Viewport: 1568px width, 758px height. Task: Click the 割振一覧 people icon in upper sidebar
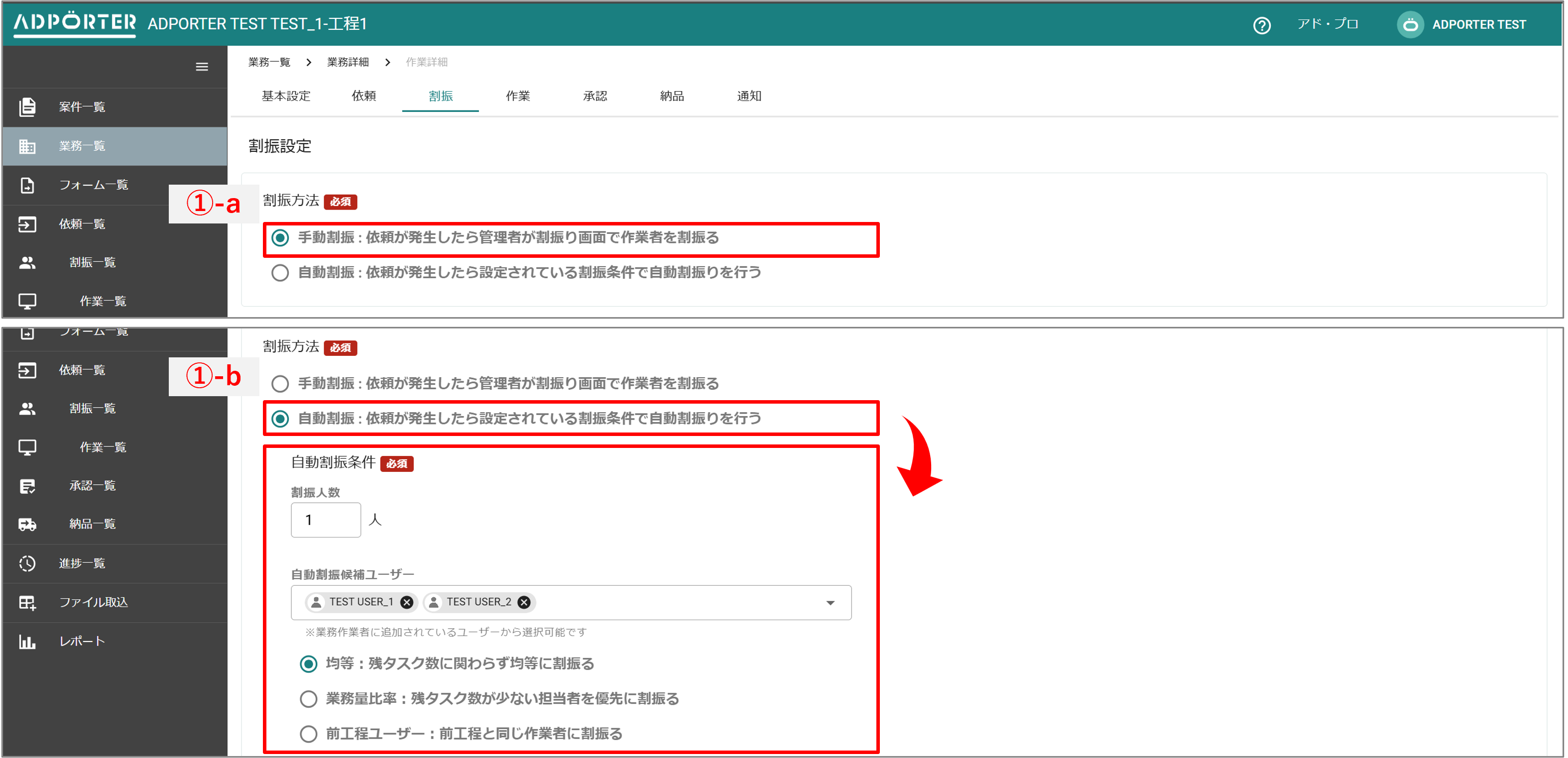coord(27,262)
